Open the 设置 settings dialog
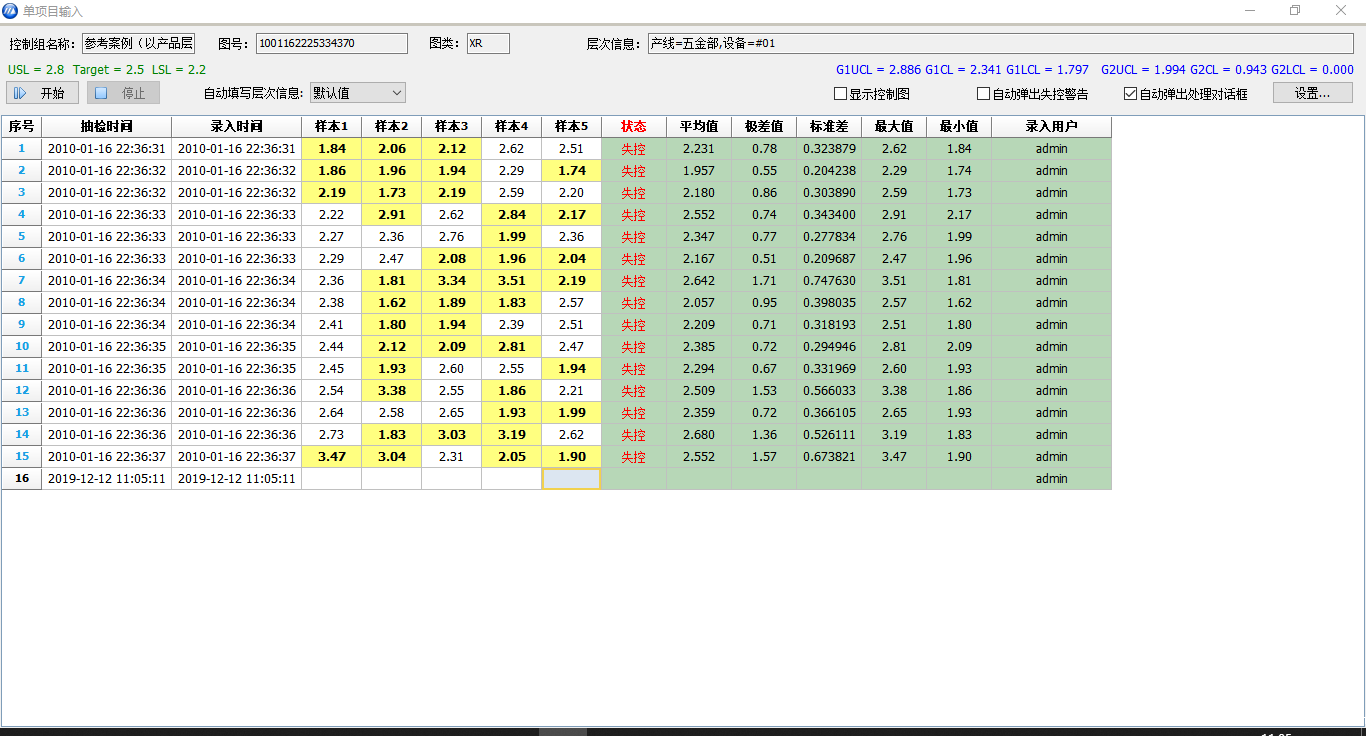 1312,93
